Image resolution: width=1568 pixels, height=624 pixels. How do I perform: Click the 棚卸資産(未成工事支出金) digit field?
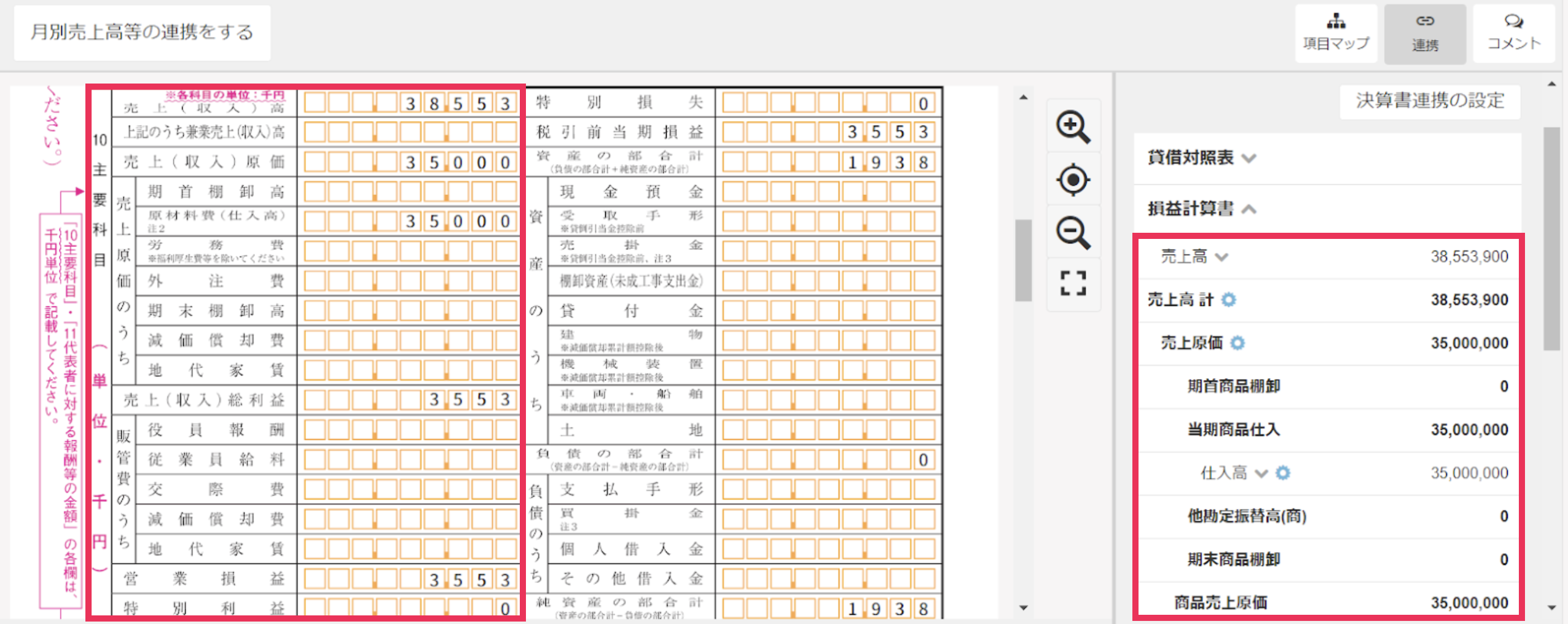tap(829, 281)
